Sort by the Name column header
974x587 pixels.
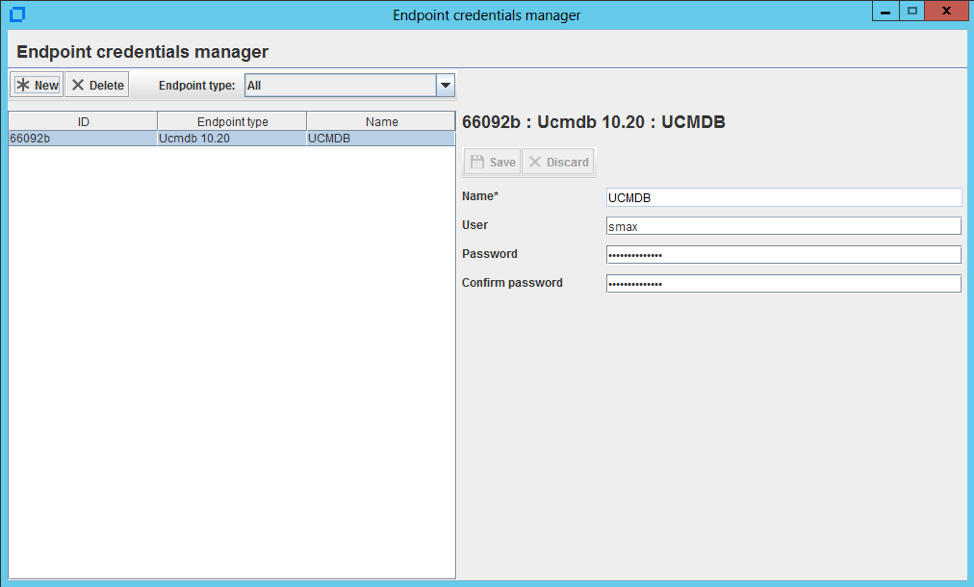(x=380, y=120)
